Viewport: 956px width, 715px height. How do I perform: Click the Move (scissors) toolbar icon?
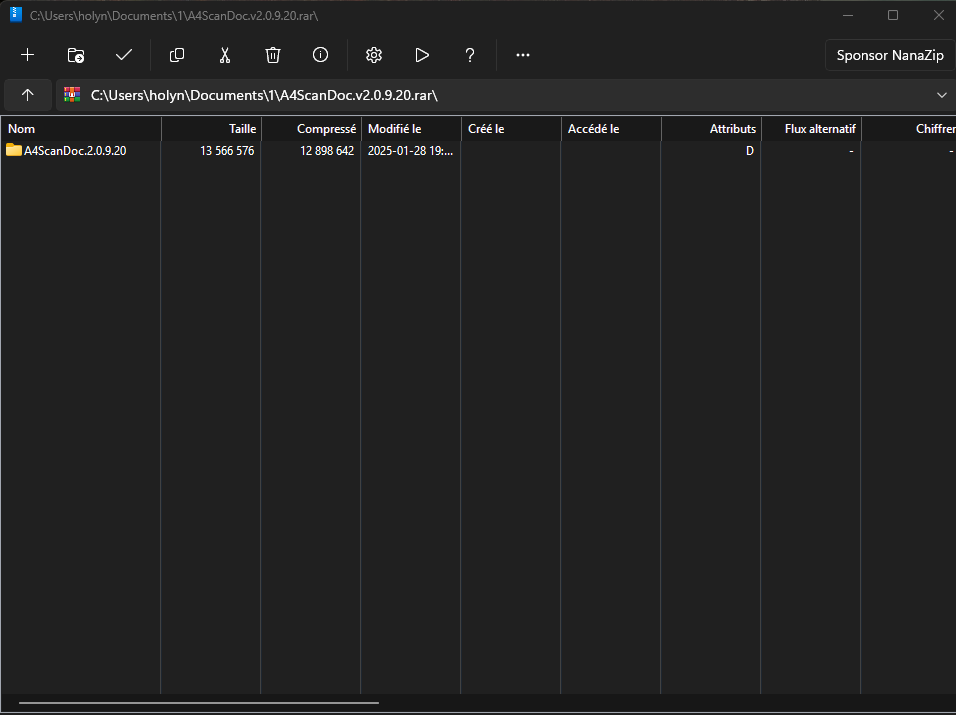(x=225, y=55)
